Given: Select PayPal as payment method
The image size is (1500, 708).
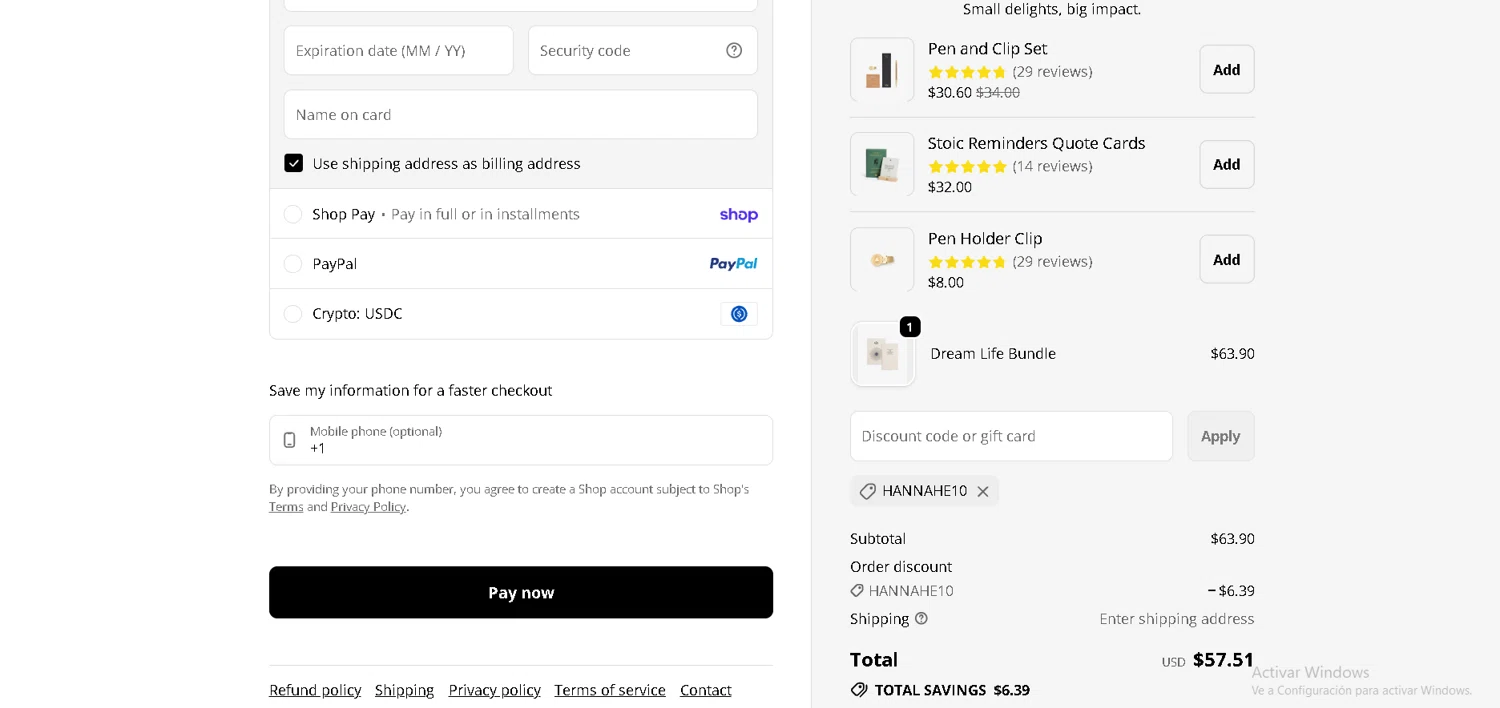Looking at the screenshot, I should click(x=293, y=264).
